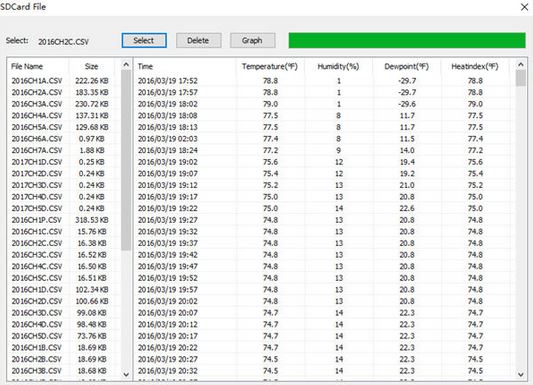Select file 2016CH5D.CSV

(37, 336)
